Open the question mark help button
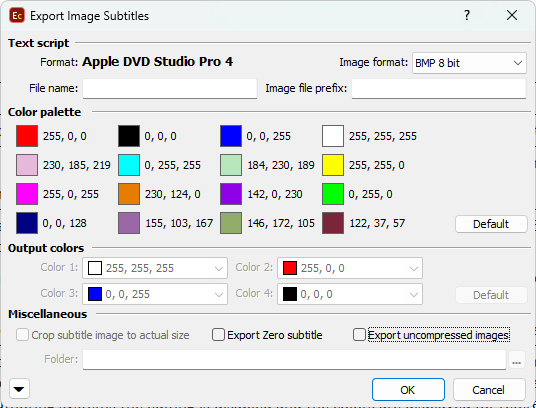The height and width of the screenshot is (408, 536). point(467,15)
